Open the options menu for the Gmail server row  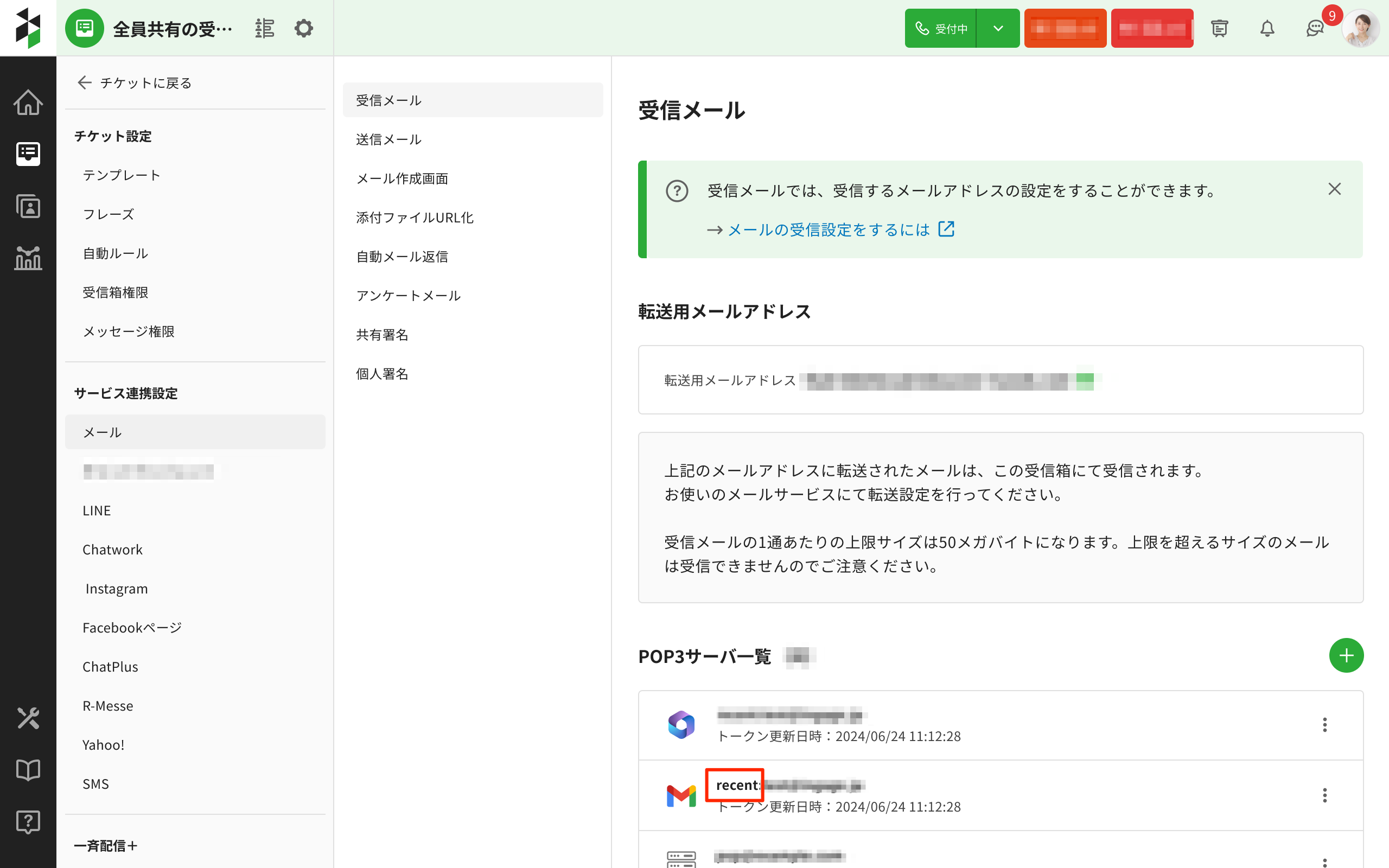1325,795
